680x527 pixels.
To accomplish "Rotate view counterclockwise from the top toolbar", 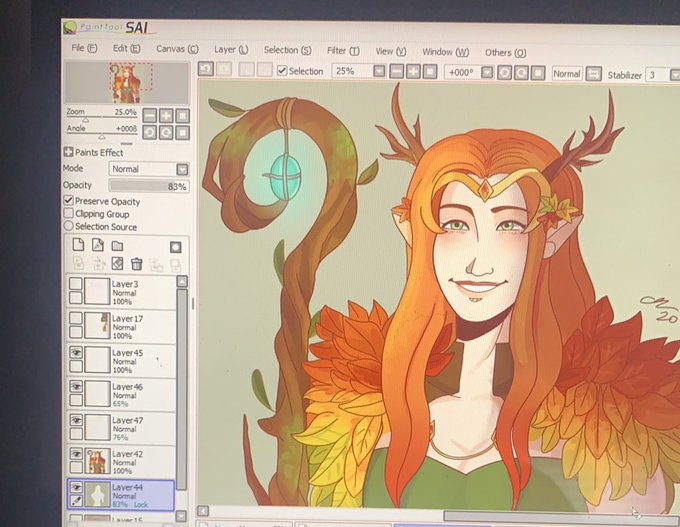I will pyautogui.click(x=504, y=72).
